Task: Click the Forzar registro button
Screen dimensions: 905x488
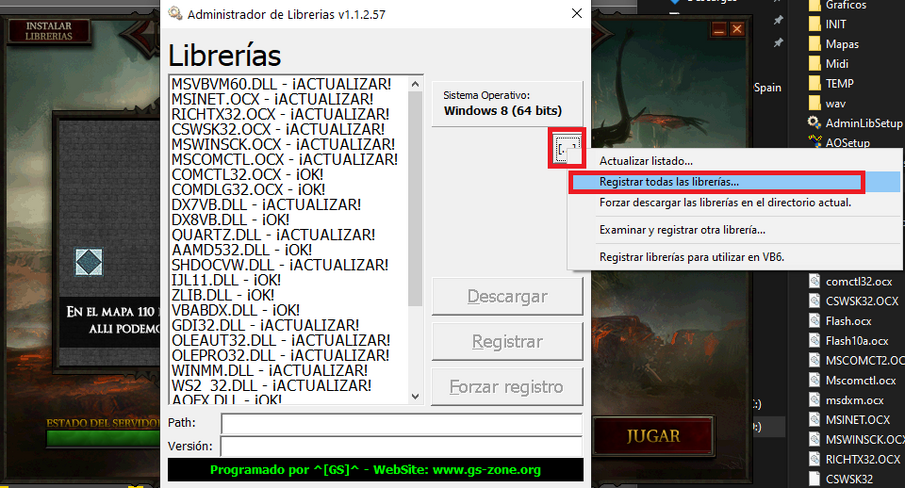Action: pos(507,386)
